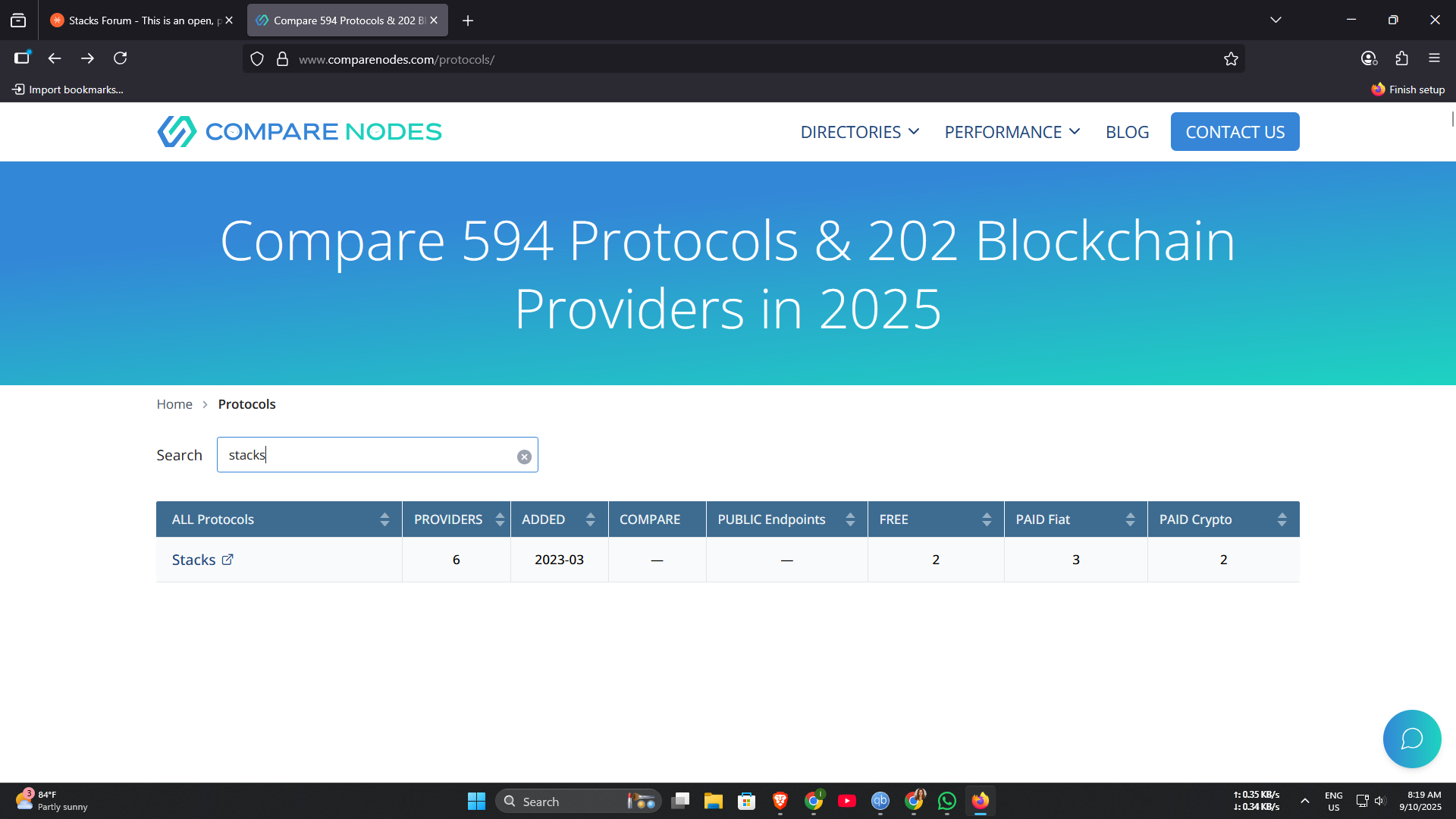Expand the DIRECTORIES menu
Screen dimensions: 1456x819
click(x=860, y=132)
